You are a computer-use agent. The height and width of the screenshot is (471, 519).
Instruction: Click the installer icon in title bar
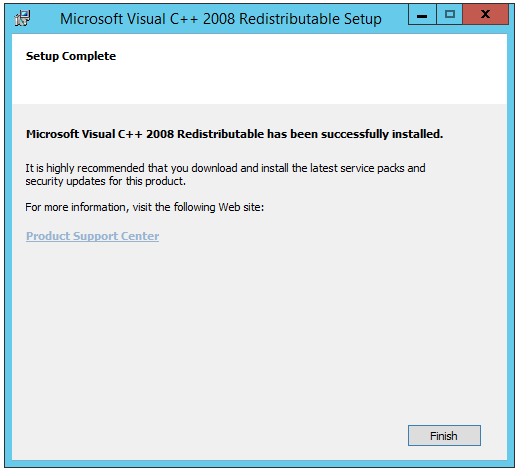(x=23, y=18)
